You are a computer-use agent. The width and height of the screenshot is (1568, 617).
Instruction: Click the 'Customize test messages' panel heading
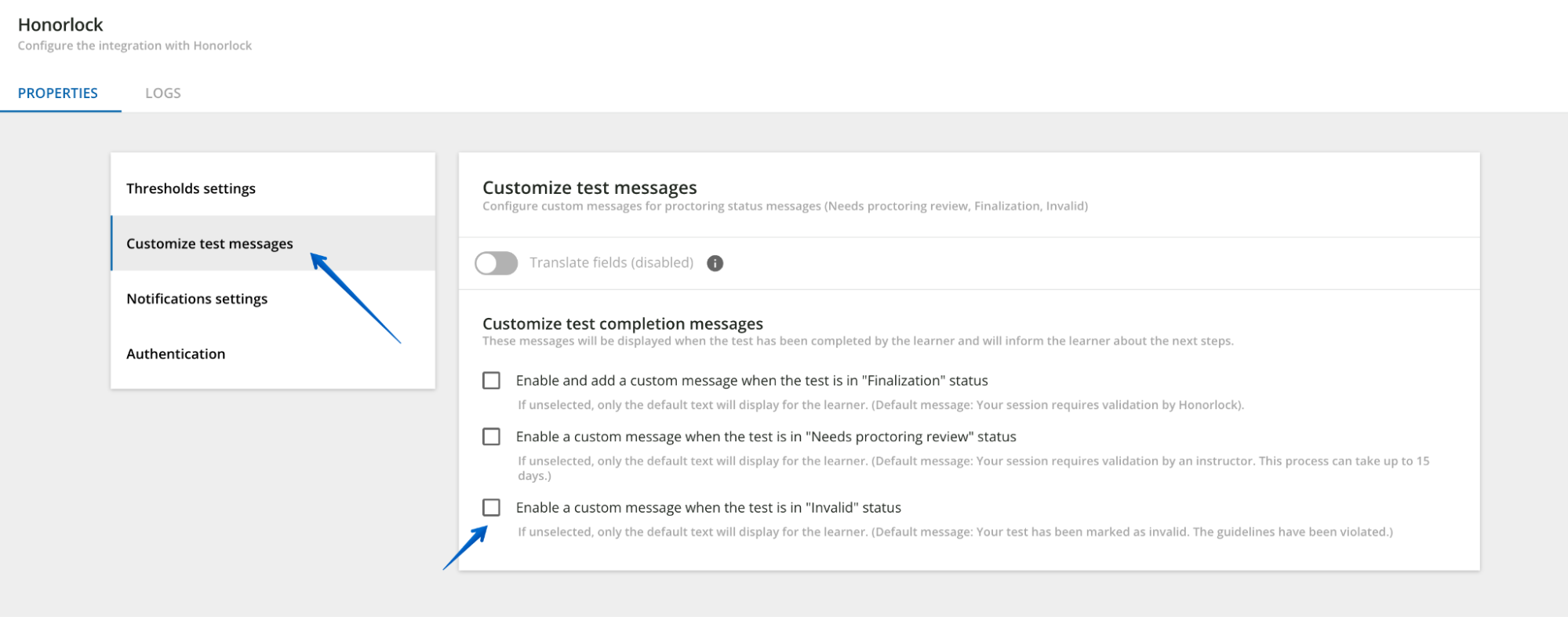pyautogui.click(x=590, y=188)
